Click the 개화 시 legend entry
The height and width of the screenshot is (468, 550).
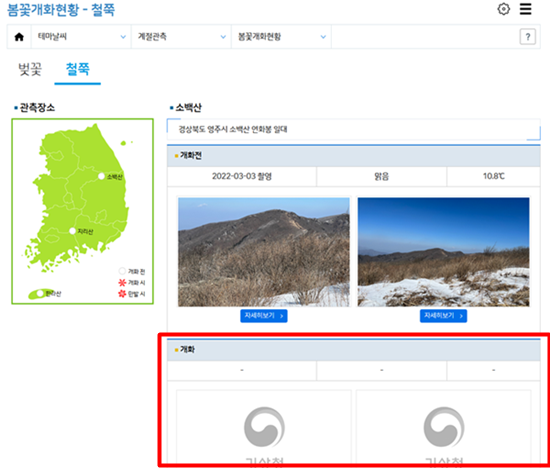coord(132,282)
